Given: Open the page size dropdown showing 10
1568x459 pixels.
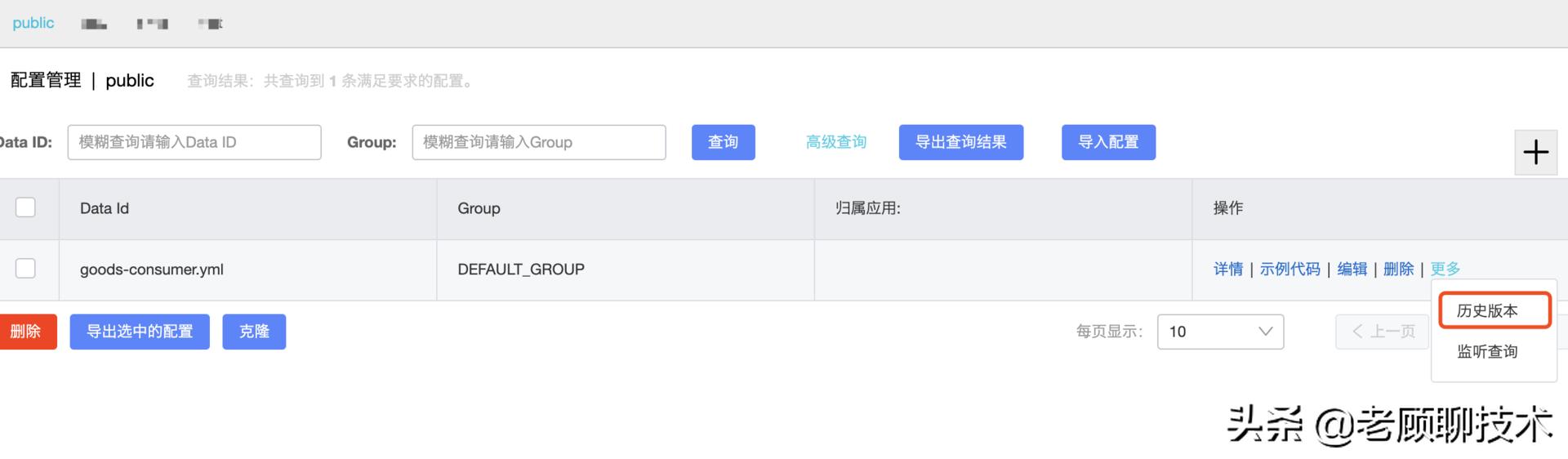Looking at the screenshot, I should click(x=1220, y=332).
